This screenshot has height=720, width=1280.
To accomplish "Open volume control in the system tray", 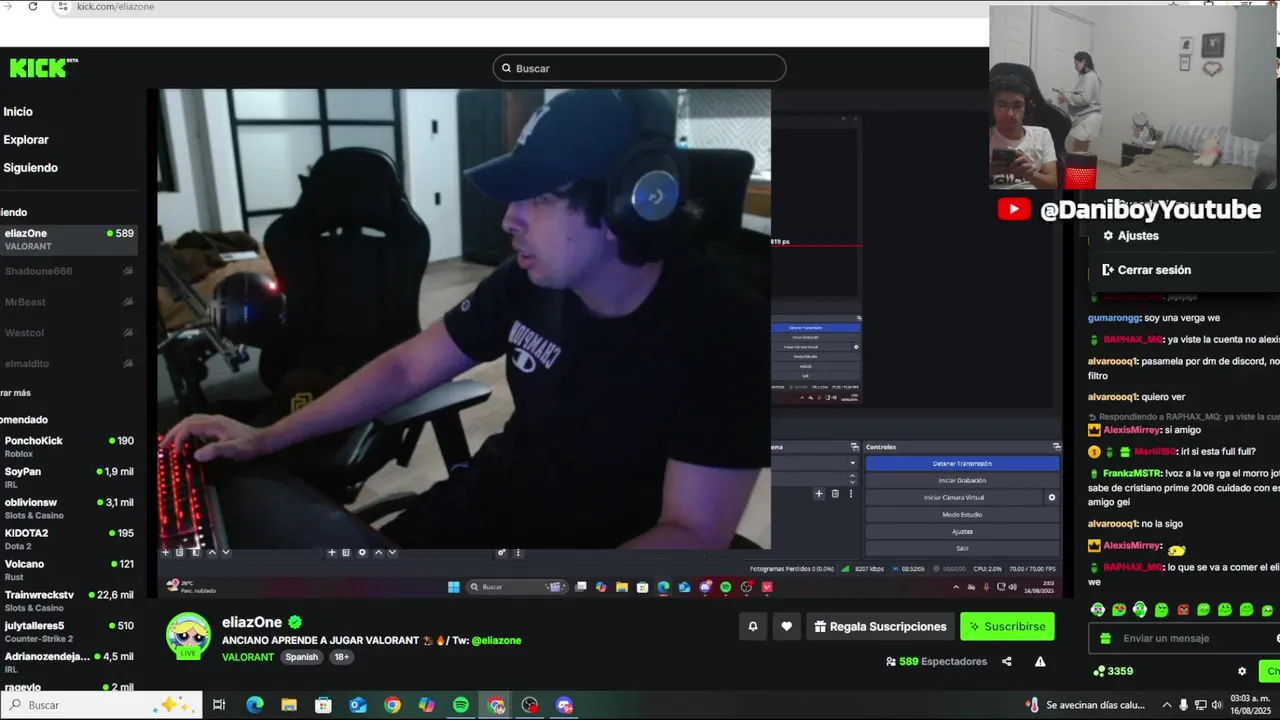I will (1218, 705).
